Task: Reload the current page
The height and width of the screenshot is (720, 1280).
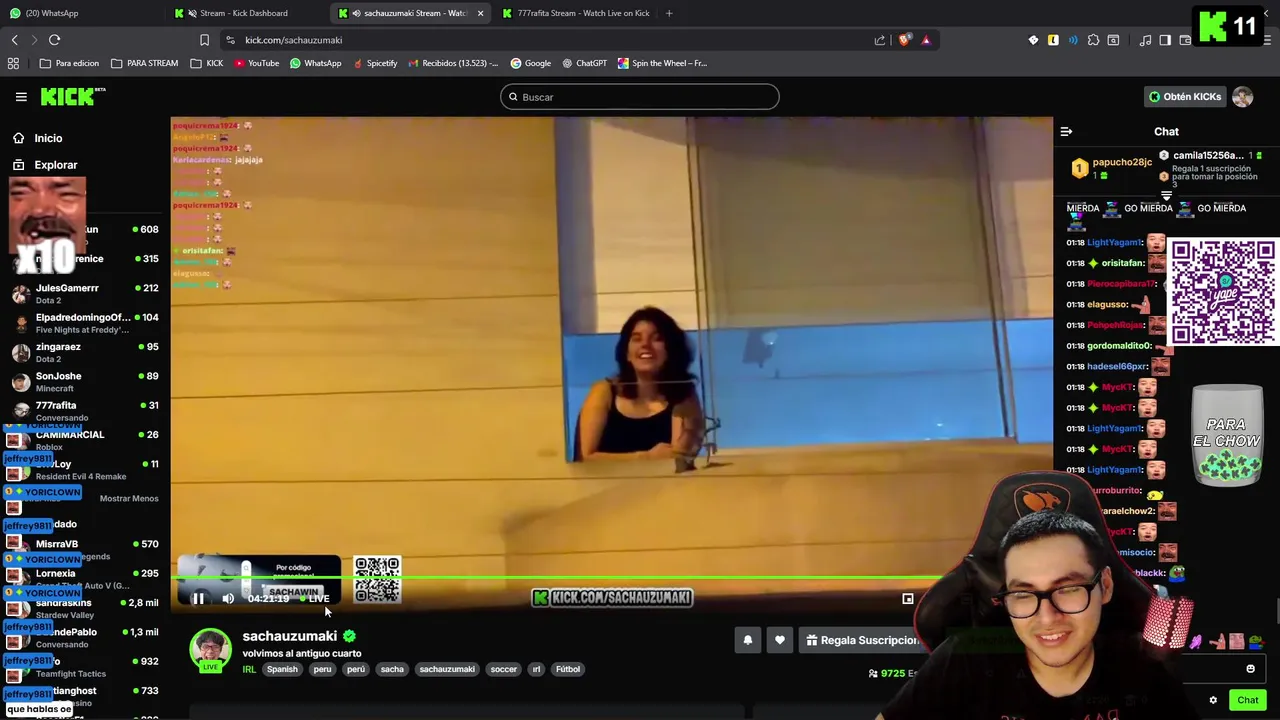Action: coord(55,40)
